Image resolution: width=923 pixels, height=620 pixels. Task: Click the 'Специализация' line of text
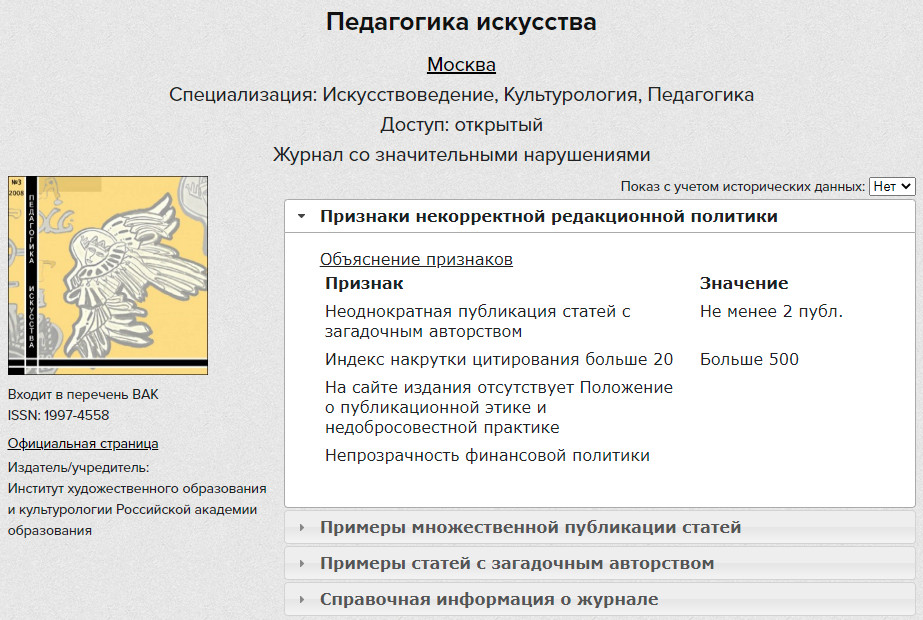point(462,95)
